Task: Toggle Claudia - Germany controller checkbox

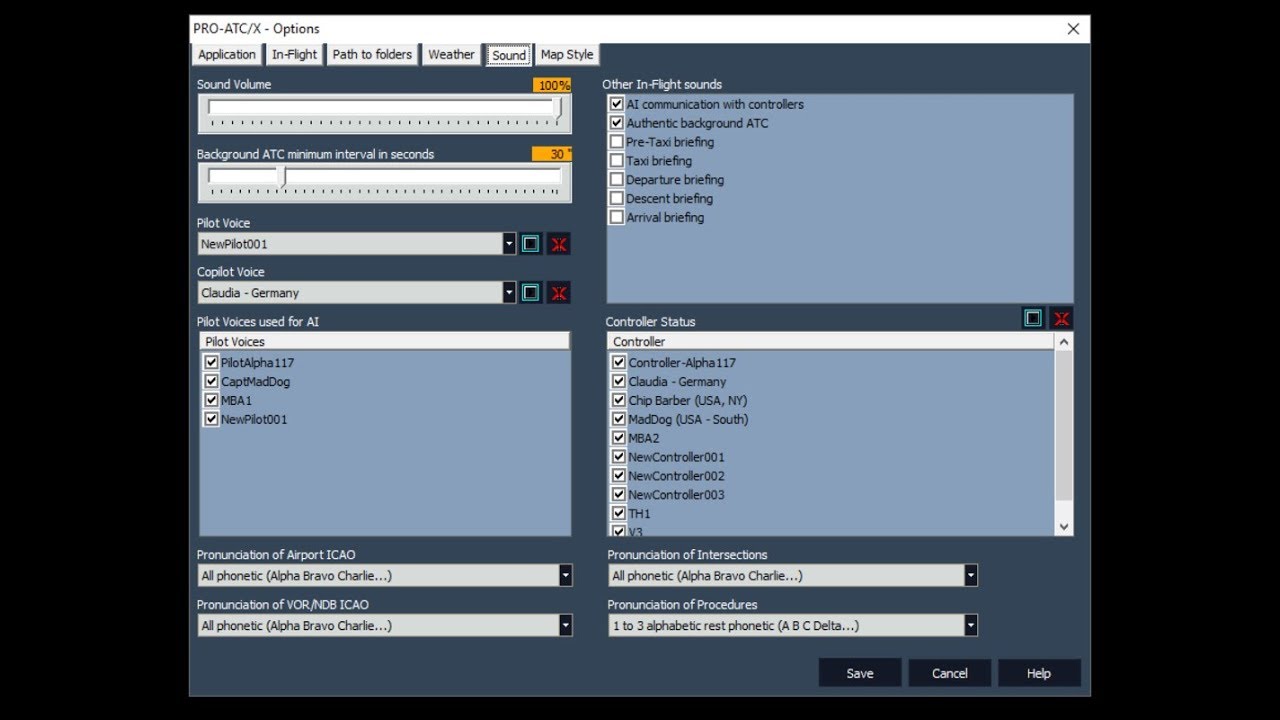Action: point(619,382)
